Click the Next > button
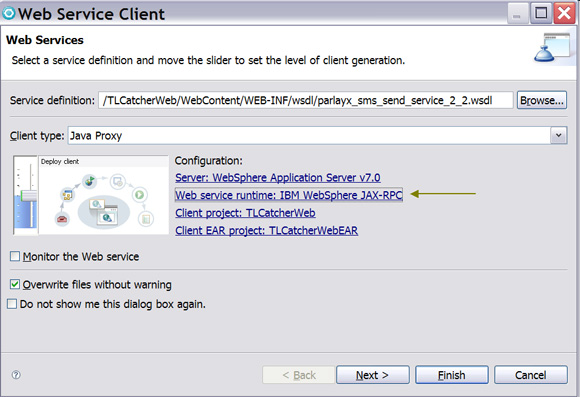This screenshot has width=580, height=397. [372, 375]
